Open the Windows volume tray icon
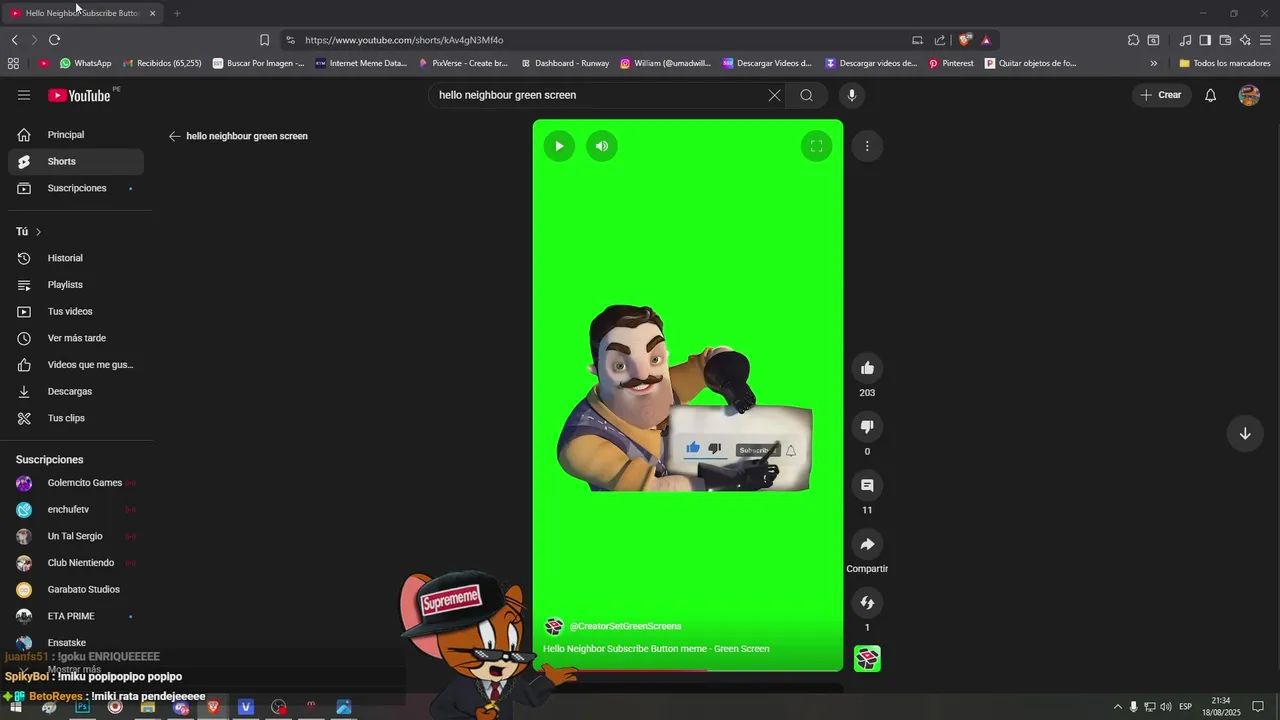 click(x=1166, y=707)
